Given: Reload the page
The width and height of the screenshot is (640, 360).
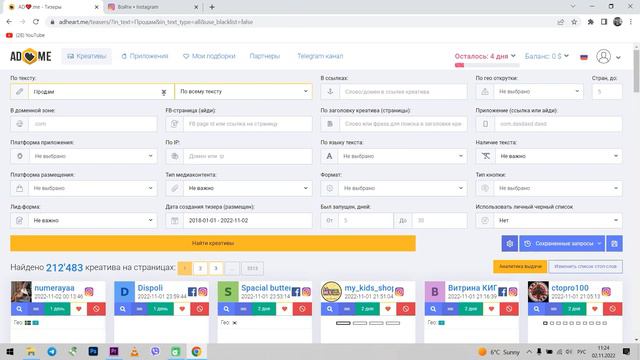Looking at the screenshot, I should (36, 22).
